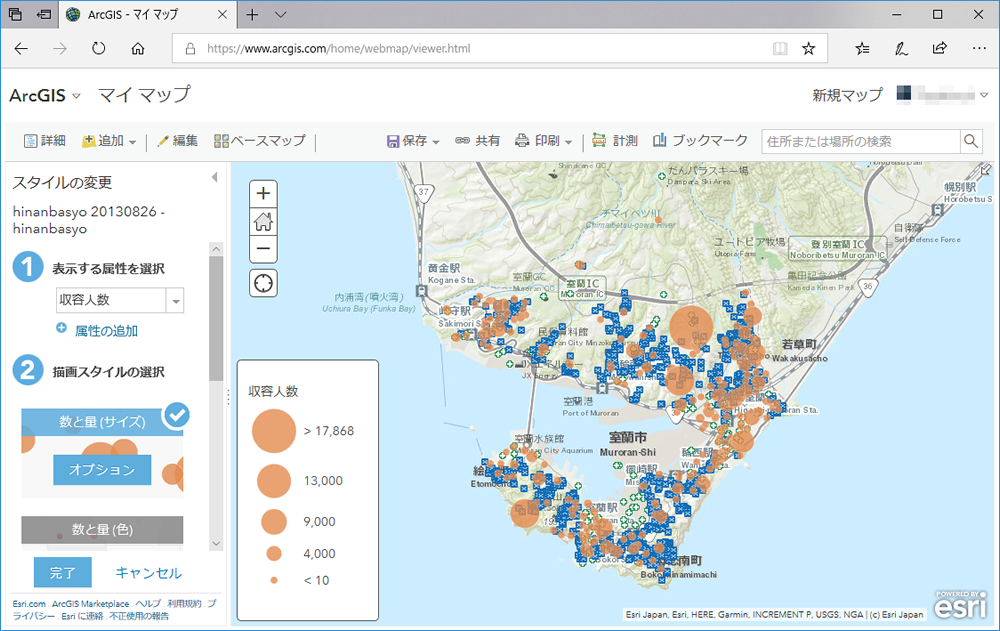Screen dimensions: 1000x631
Task: Open the 計測 measure tool
Action: click(x=615, y=141)
